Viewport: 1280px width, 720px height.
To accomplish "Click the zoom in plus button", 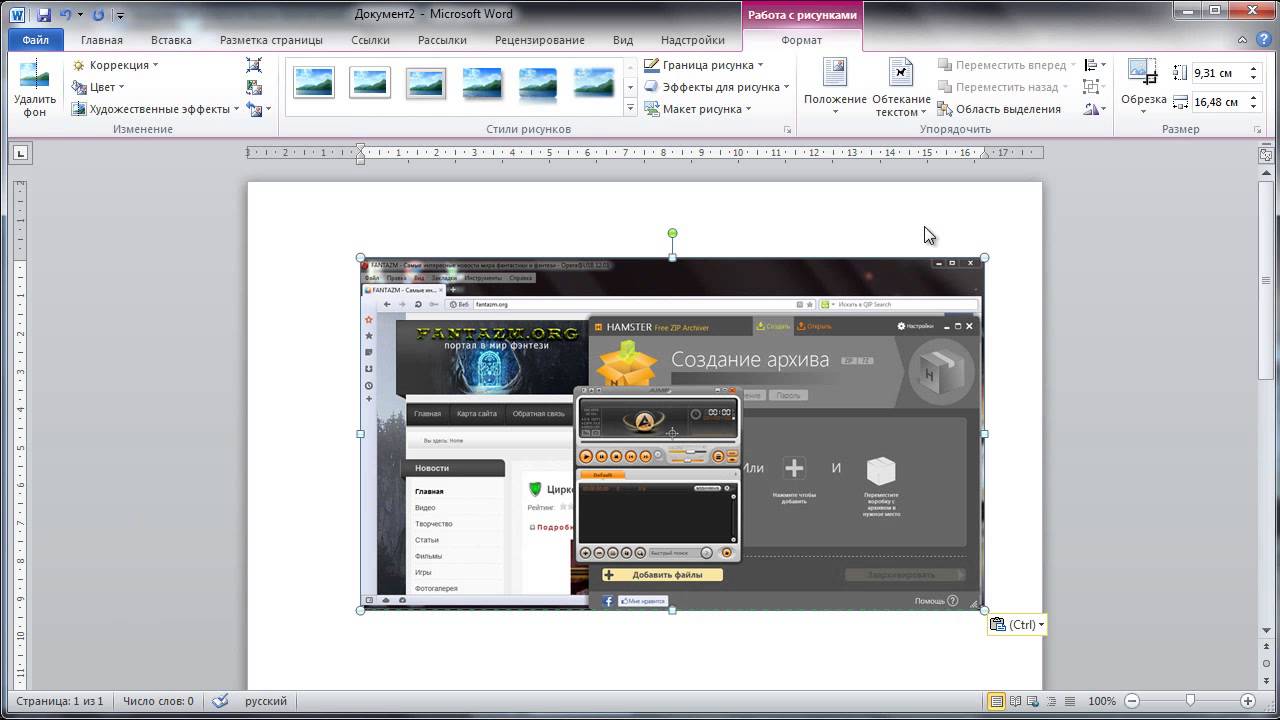I will tap(1248, 701).
